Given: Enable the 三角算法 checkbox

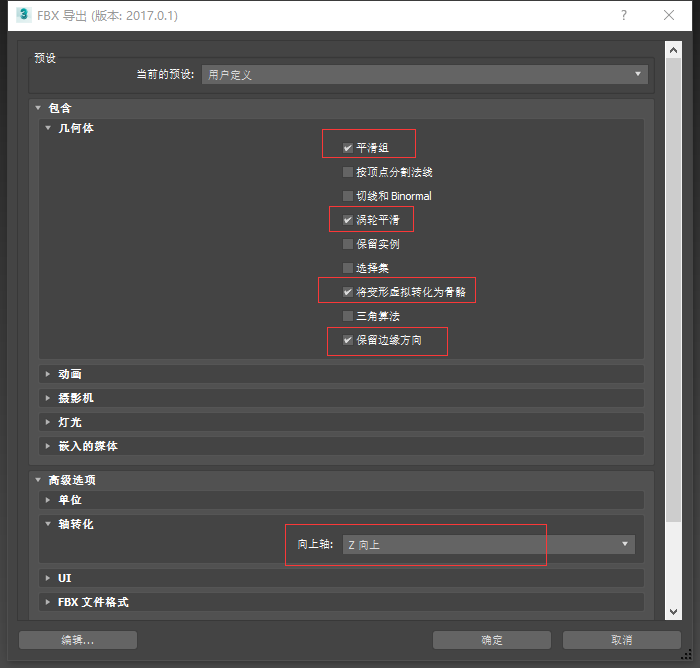Looking at the screenshot, I should point(348,316).
